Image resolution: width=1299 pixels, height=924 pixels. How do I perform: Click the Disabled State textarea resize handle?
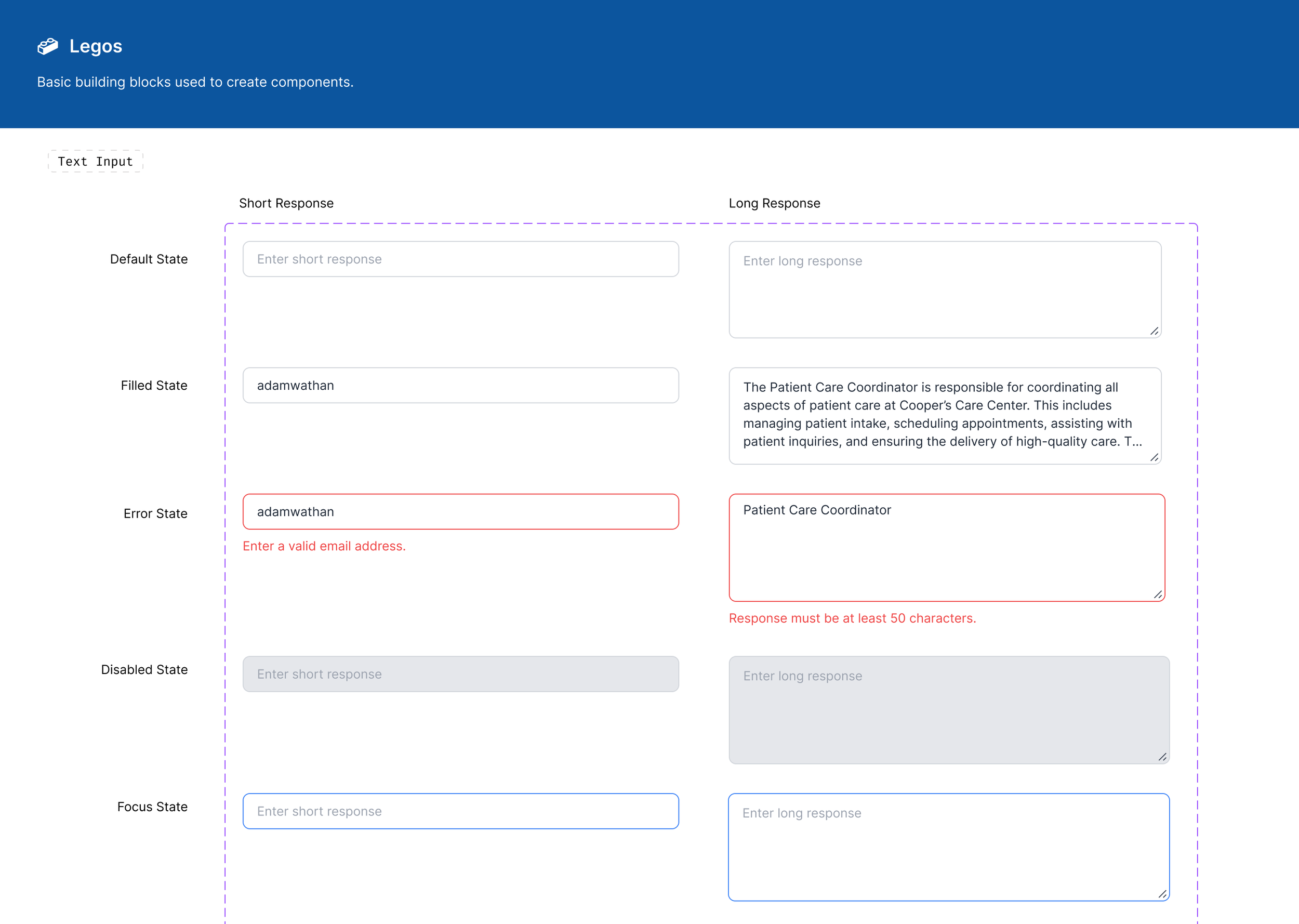pyautogui.click(x=1162, y=757)
